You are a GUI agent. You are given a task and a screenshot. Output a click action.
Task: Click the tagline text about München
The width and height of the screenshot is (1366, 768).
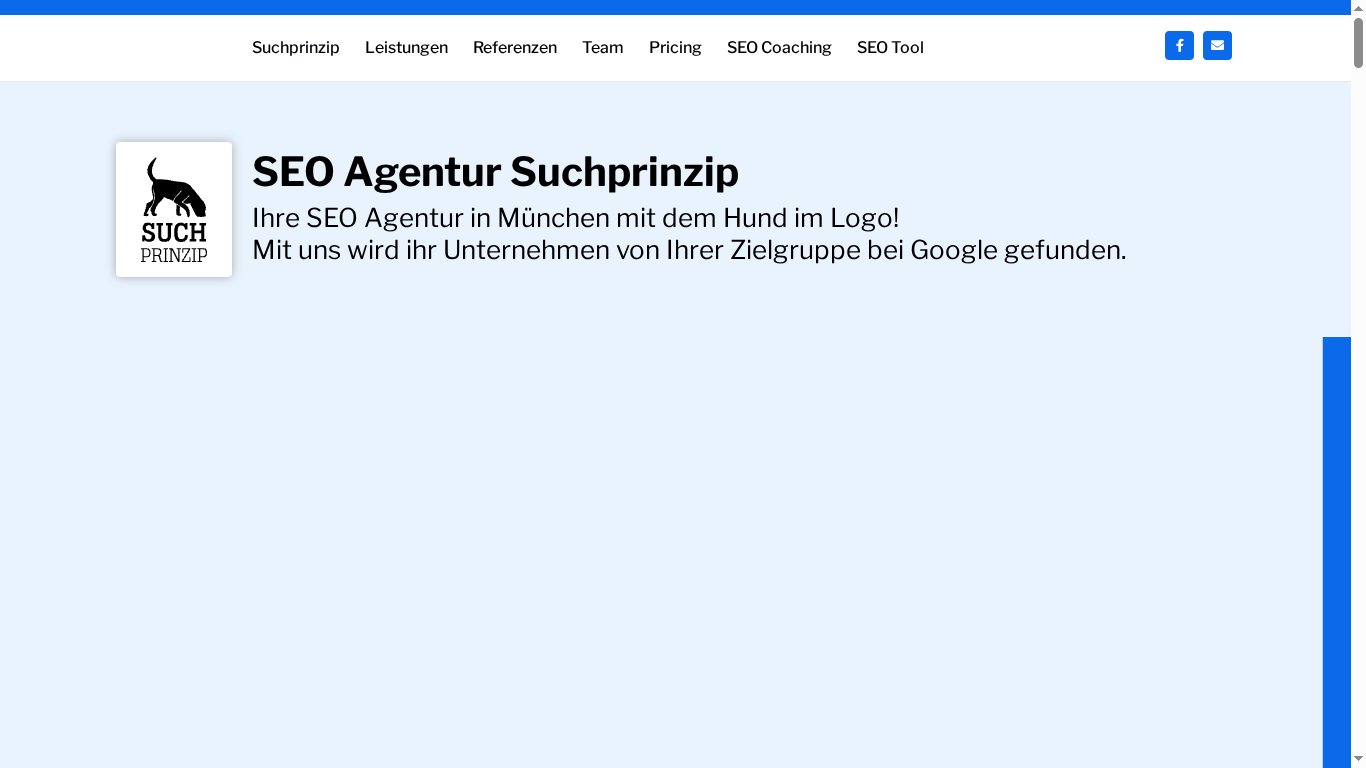[x=576, y=218]
